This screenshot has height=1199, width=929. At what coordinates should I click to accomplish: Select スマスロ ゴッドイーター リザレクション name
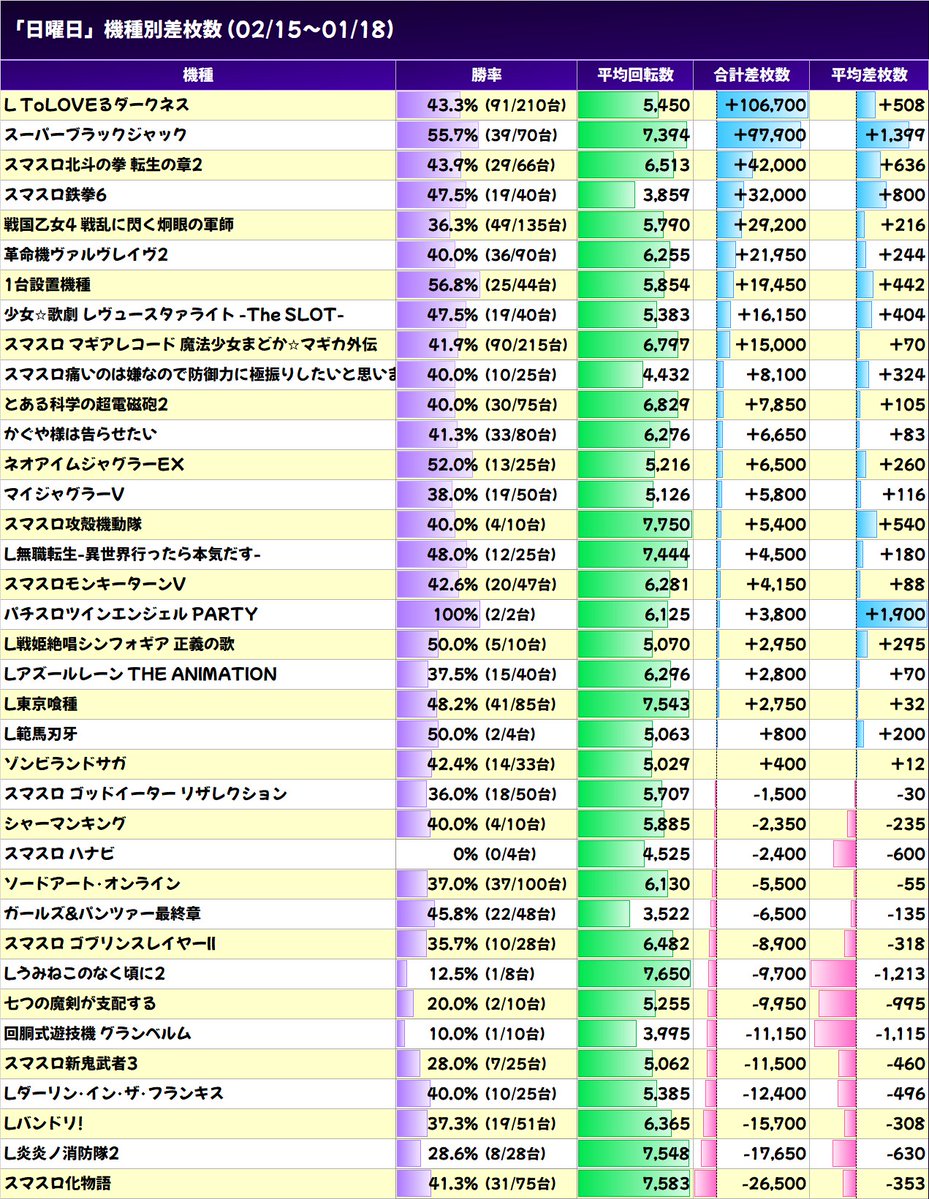145,794
